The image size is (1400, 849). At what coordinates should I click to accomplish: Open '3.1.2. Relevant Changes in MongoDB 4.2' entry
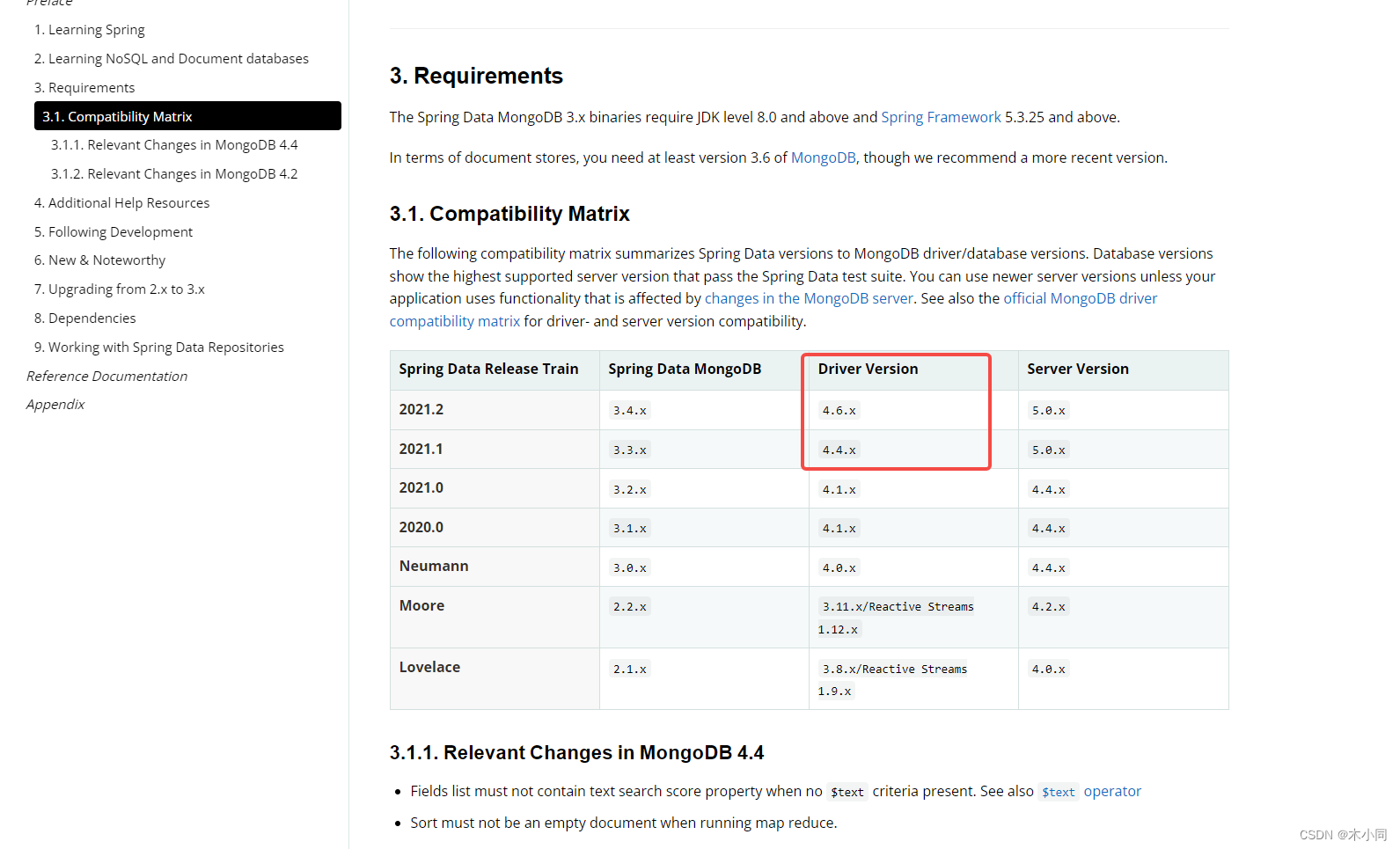174,174
